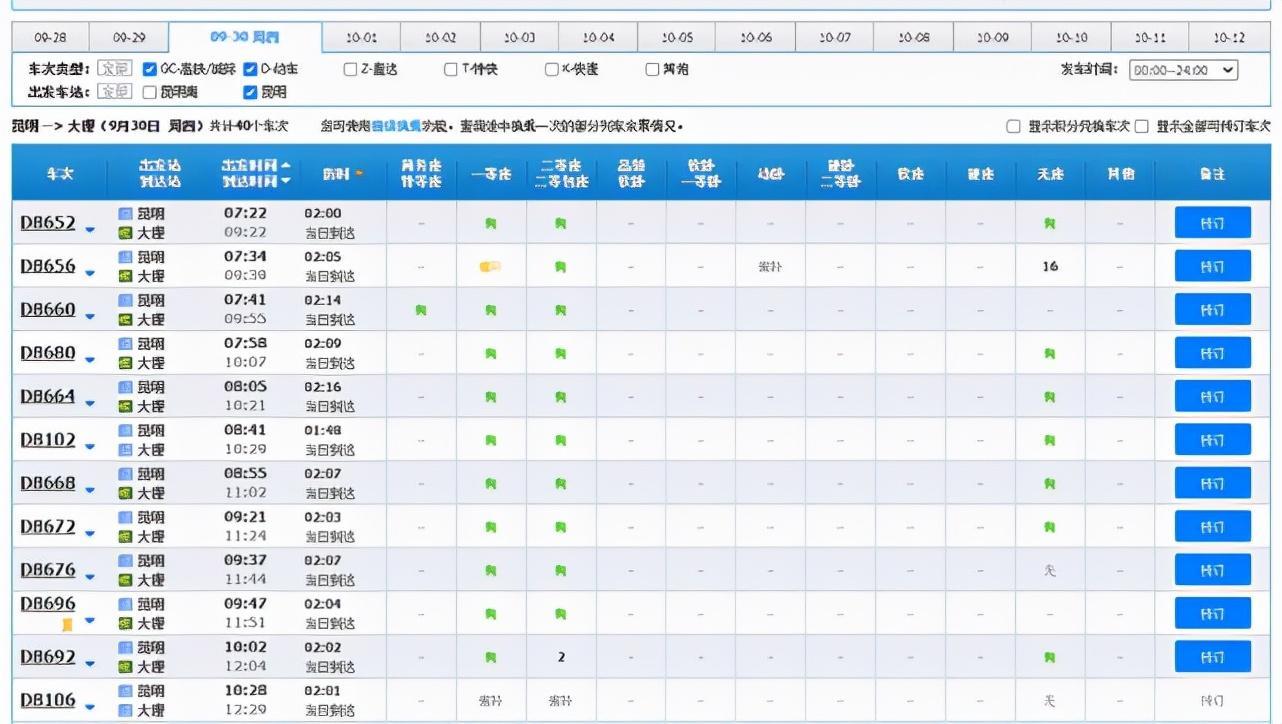This screenshot has width=1282, height=724.
Task: Click green first-class seat icon for D8692
Action: [x=491, y=658]
